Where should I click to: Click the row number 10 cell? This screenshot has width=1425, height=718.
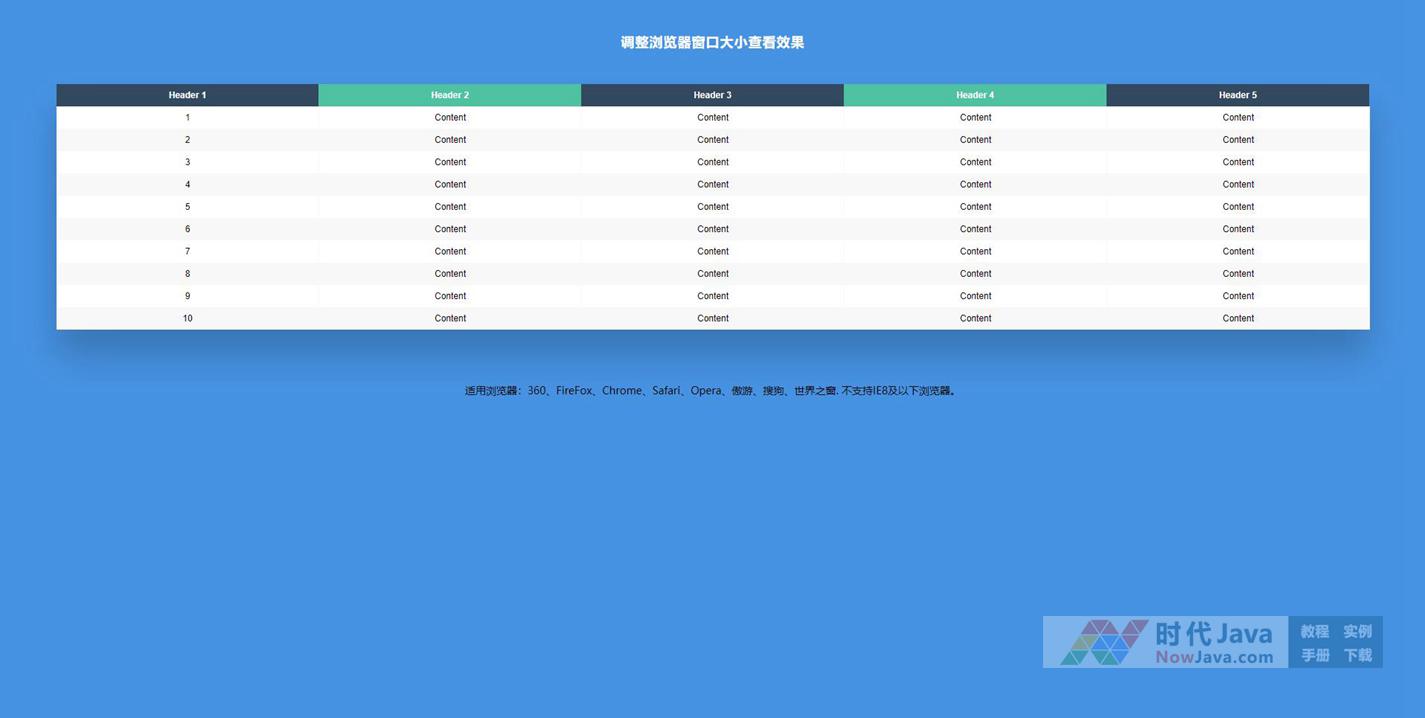tap(187, 318)
